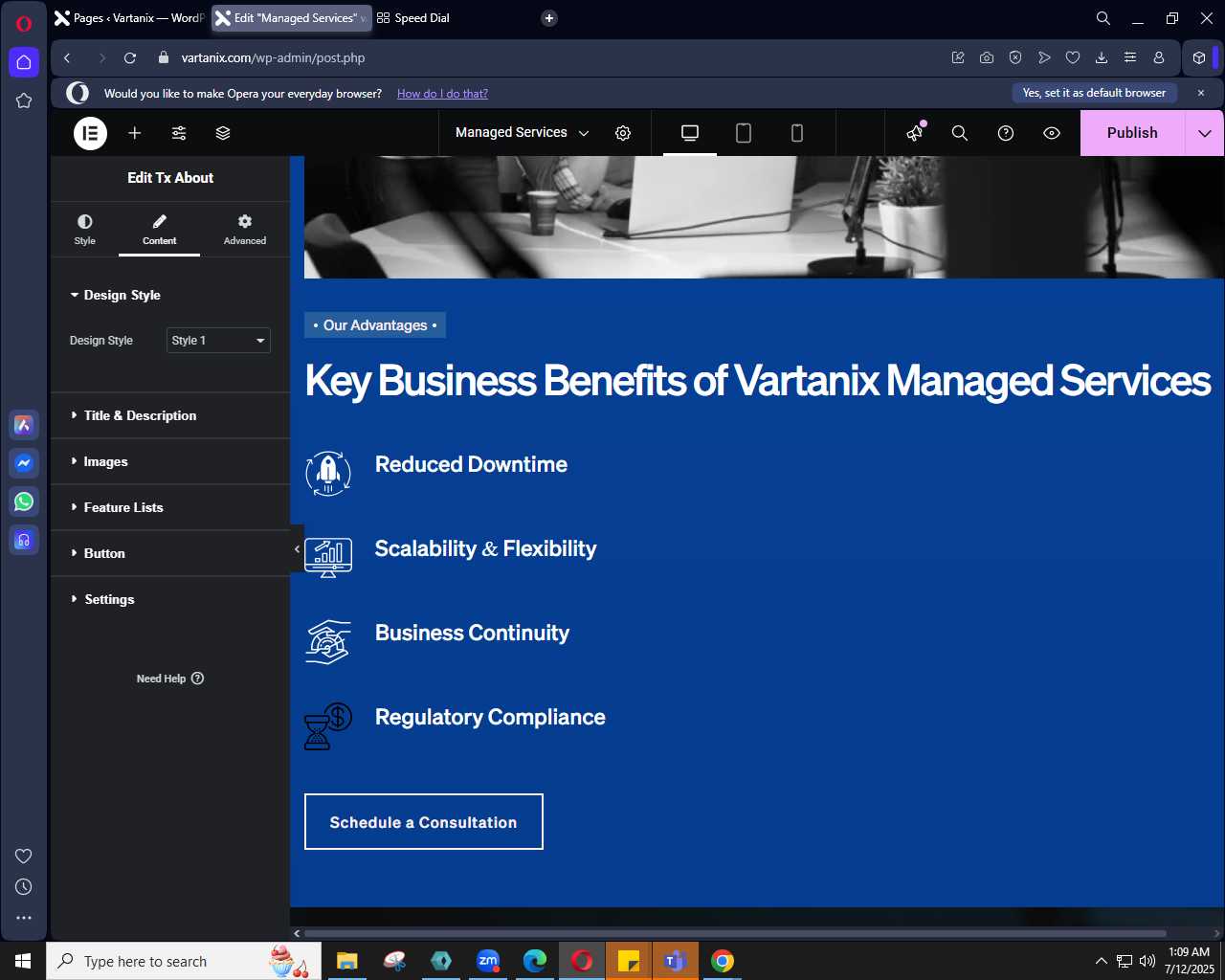
Task: Click the hero image in canvas
Action: click(764, 217)
